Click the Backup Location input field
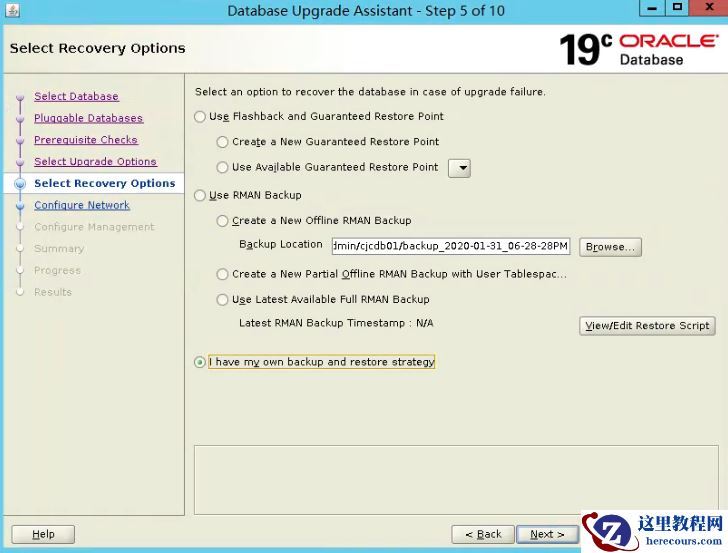Screen dimensions: 728x553 pos(450,246)
